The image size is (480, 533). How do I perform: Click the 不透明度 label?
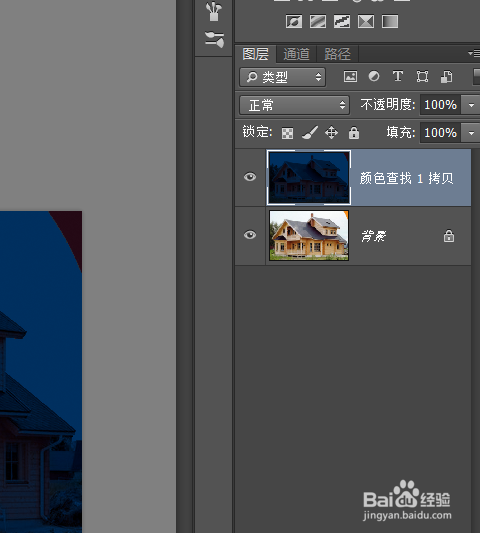click(x=388, y=105)
